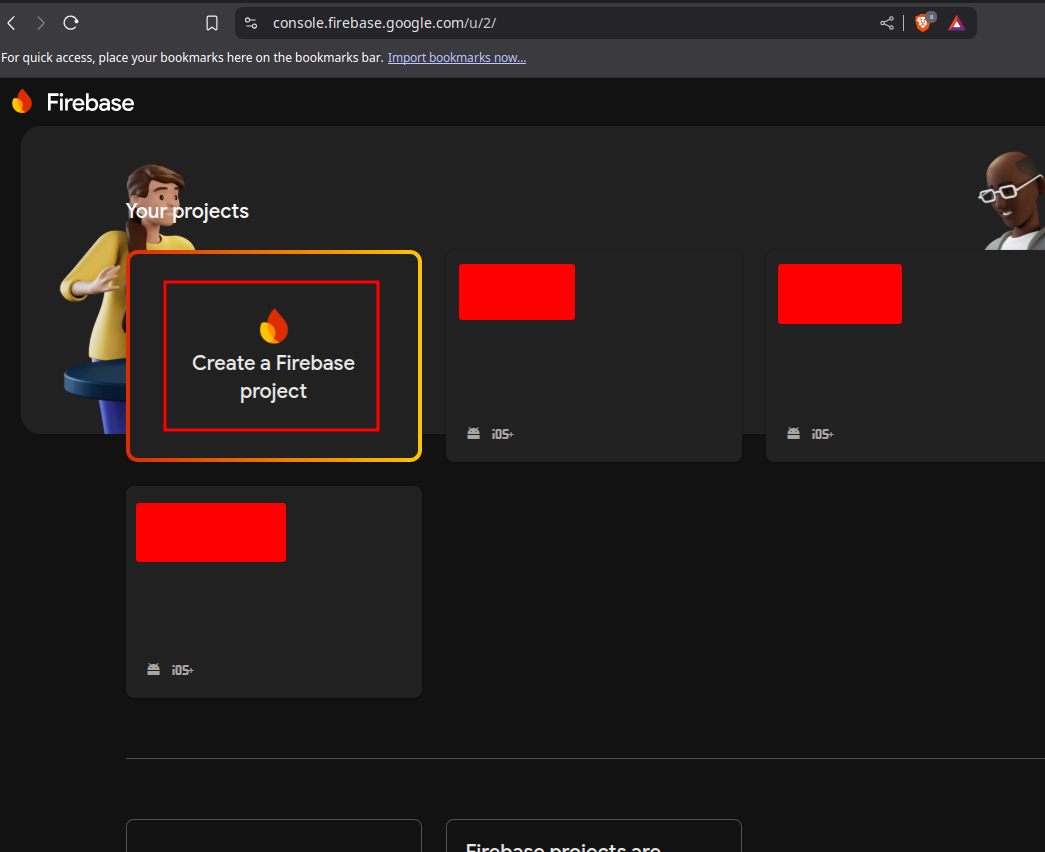Viewport: 1045px width, 852px height.
Task: Click the Firebase flame logo in the header
Action: [x=22, y=102]
